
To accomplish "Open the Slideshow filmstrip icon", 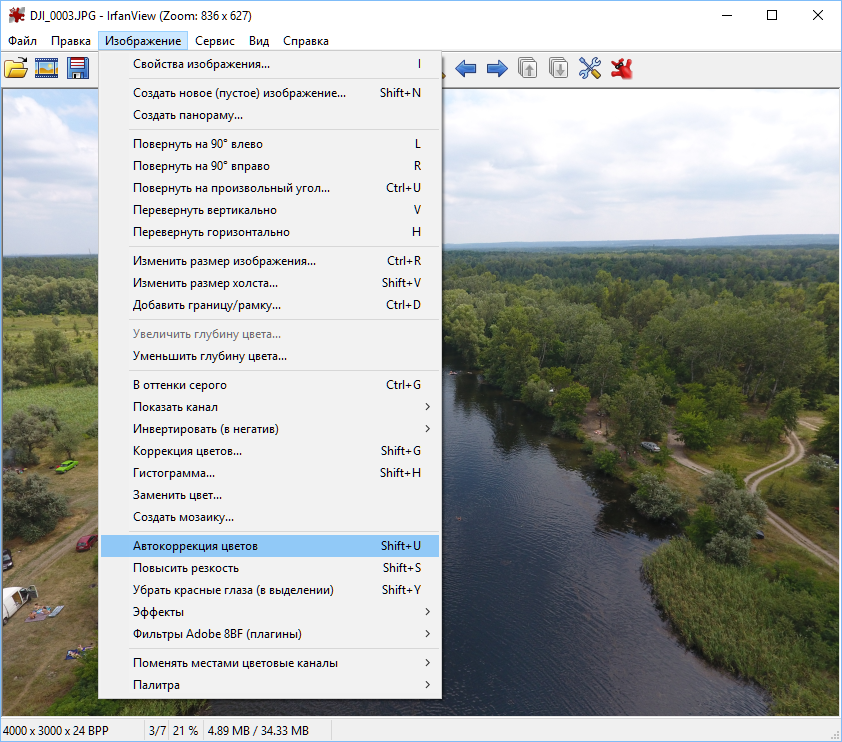I will [x=47, y=68].
